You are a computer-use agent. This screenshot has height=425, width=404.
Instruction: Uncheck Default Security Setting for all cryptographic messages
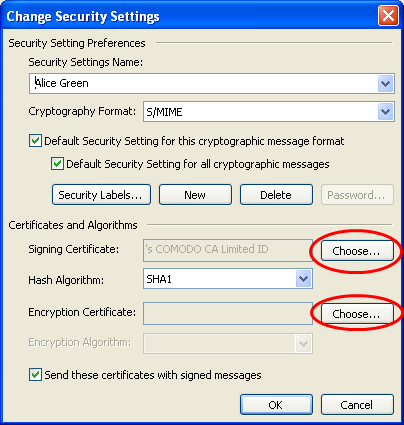point(57,164)
